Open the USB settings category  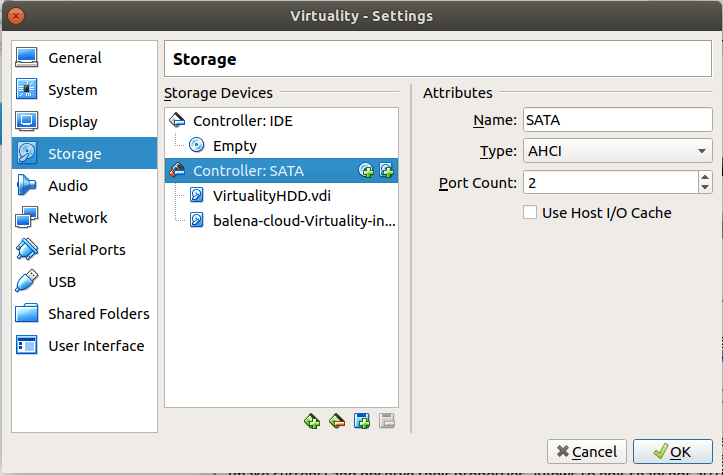84,281
